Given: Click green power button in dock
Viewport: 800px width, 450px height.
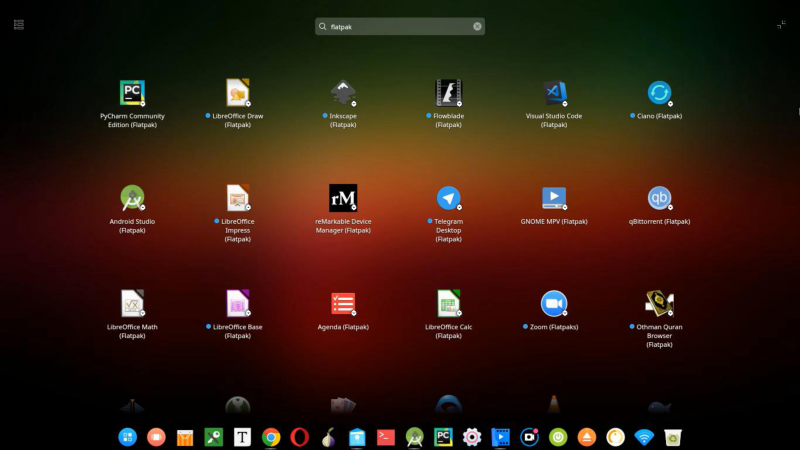Looking at the screenshot, I should [558, 437].
